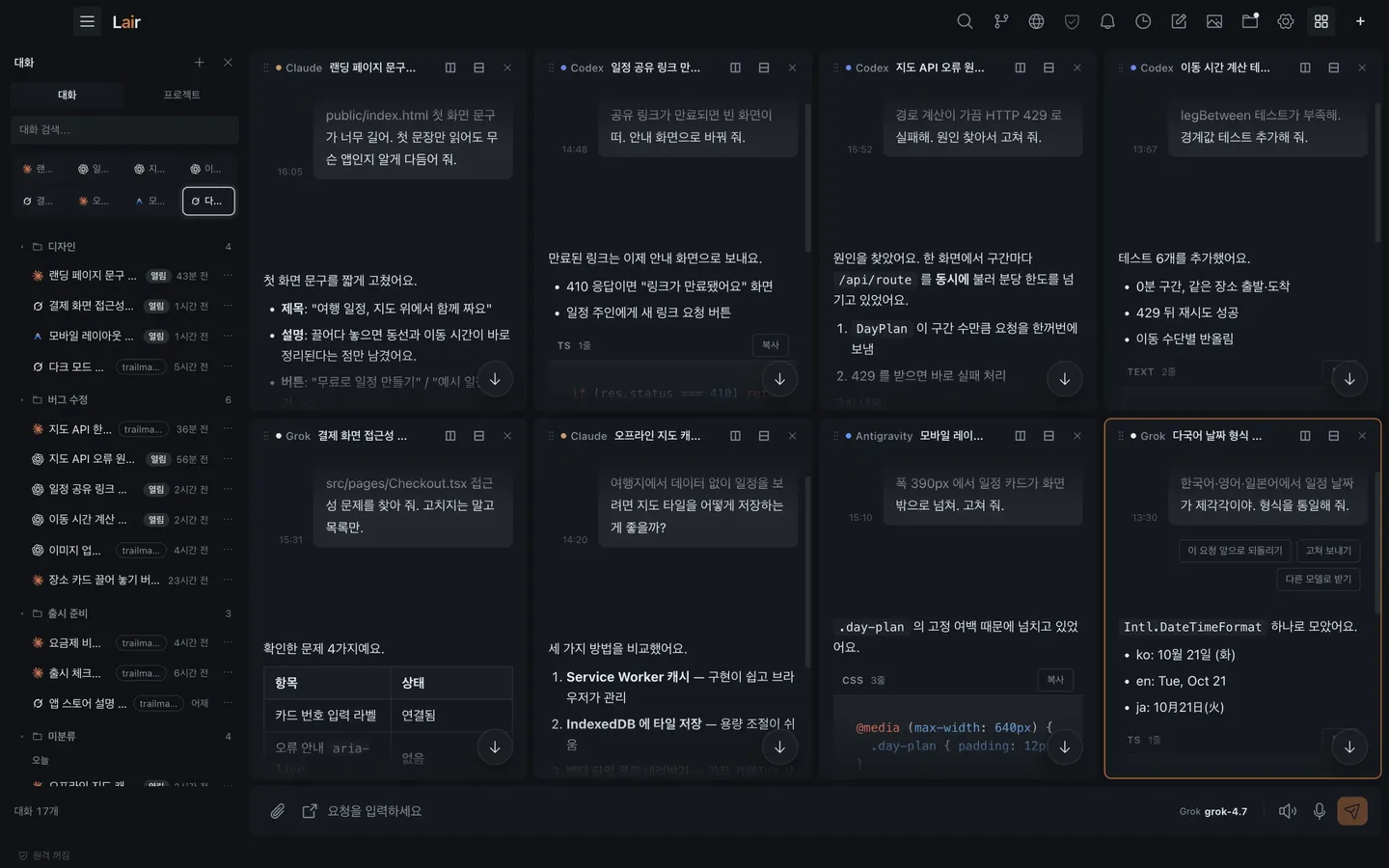Switch to the '프로젝트' tab

[182, 95]
